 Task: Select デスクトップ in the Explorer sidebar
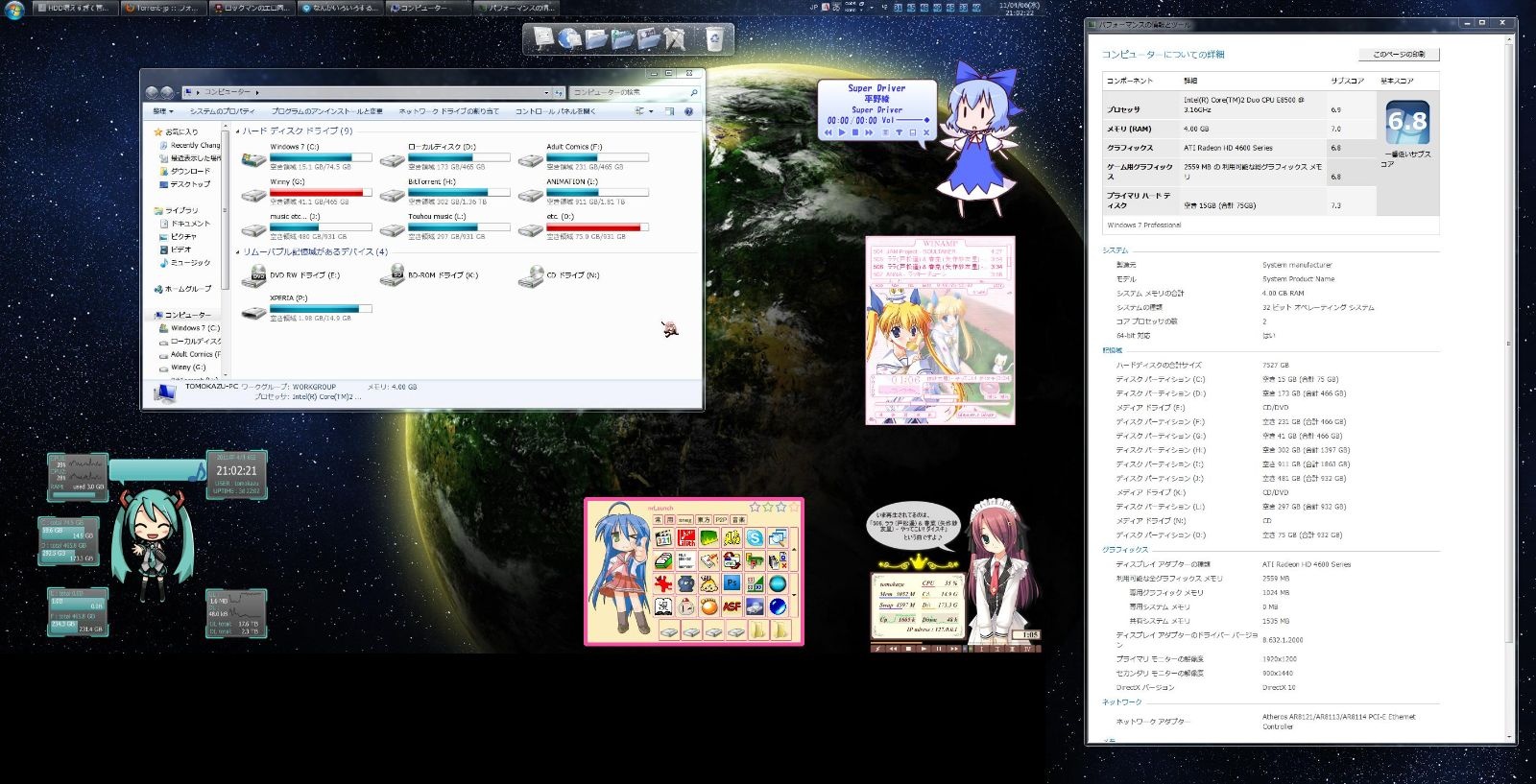(x=184, y=184)
